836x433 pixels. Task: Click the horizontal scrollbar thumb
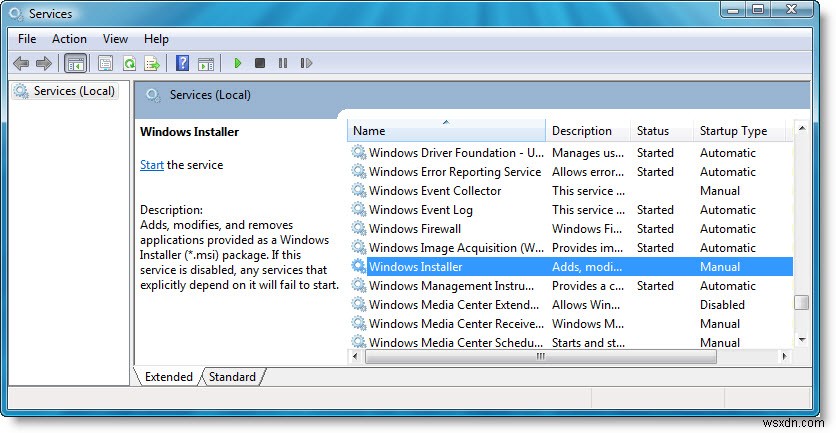[540, 356]
